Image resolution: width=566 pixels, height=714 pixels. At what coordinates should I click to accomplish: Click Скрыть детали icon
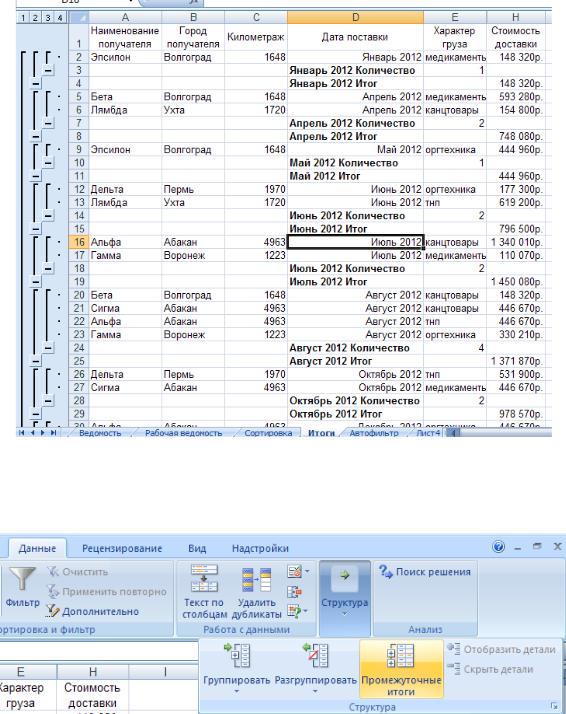click(454, 669)
